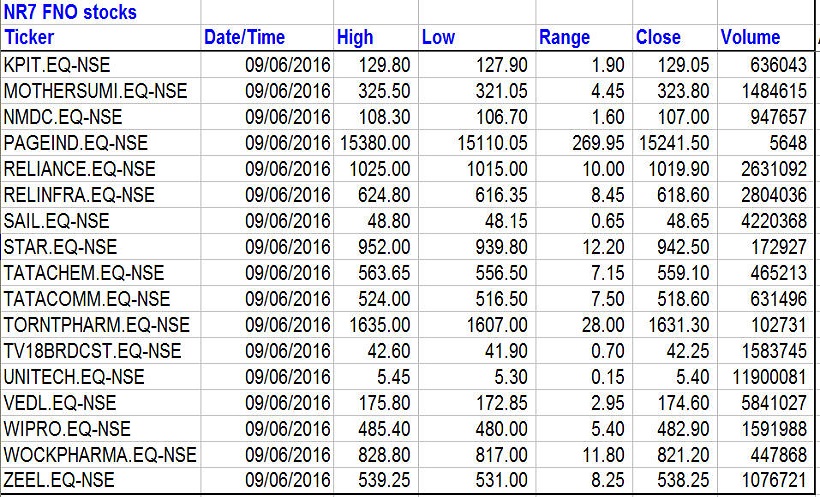Select the KPIT.EQ-NSE ticker cell
The image size is (820, 497).
coord(58,65)
